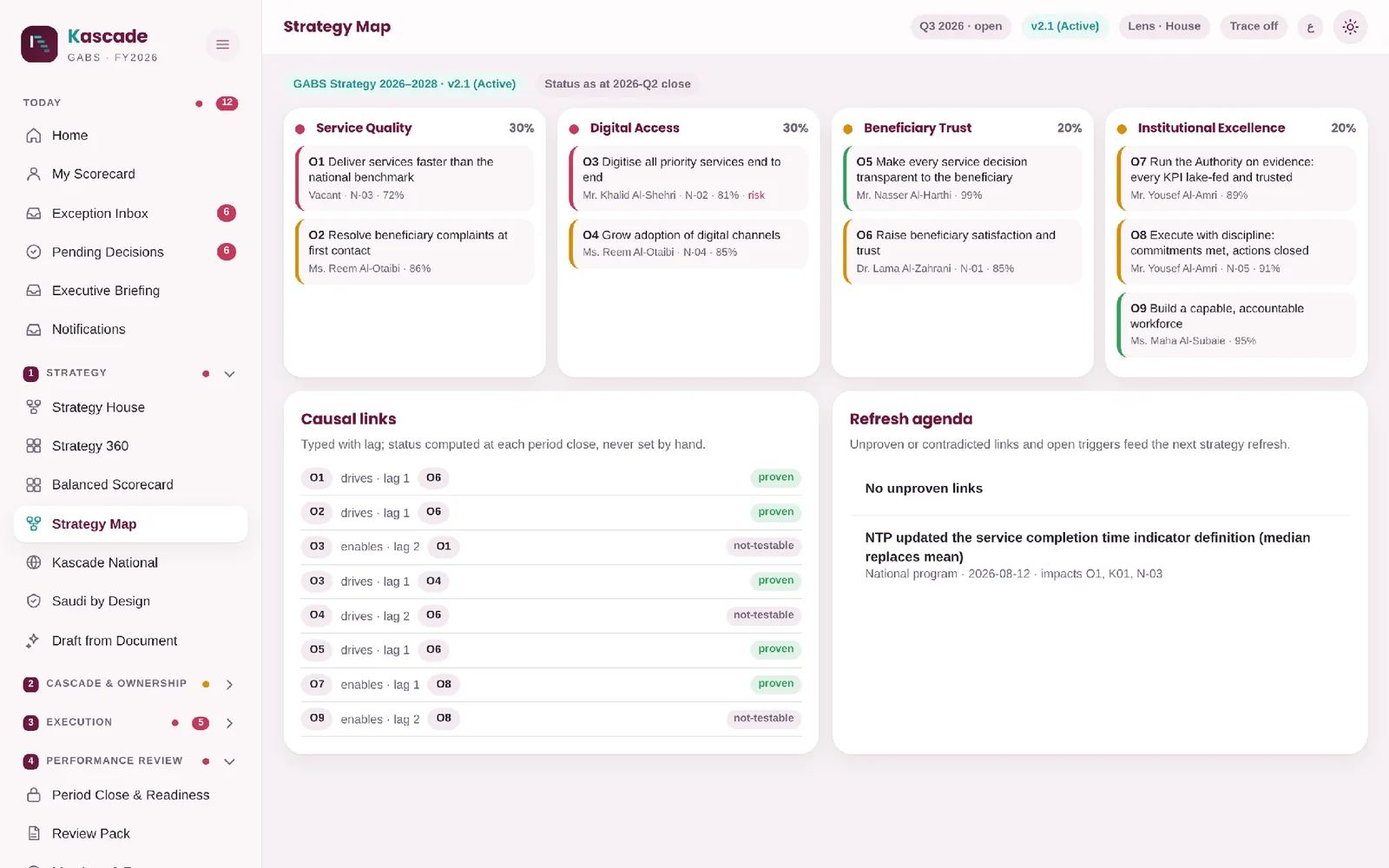Click the Saudi by Design shield icon
Viewport: 1389px width, 868px height.
[34, 601]
